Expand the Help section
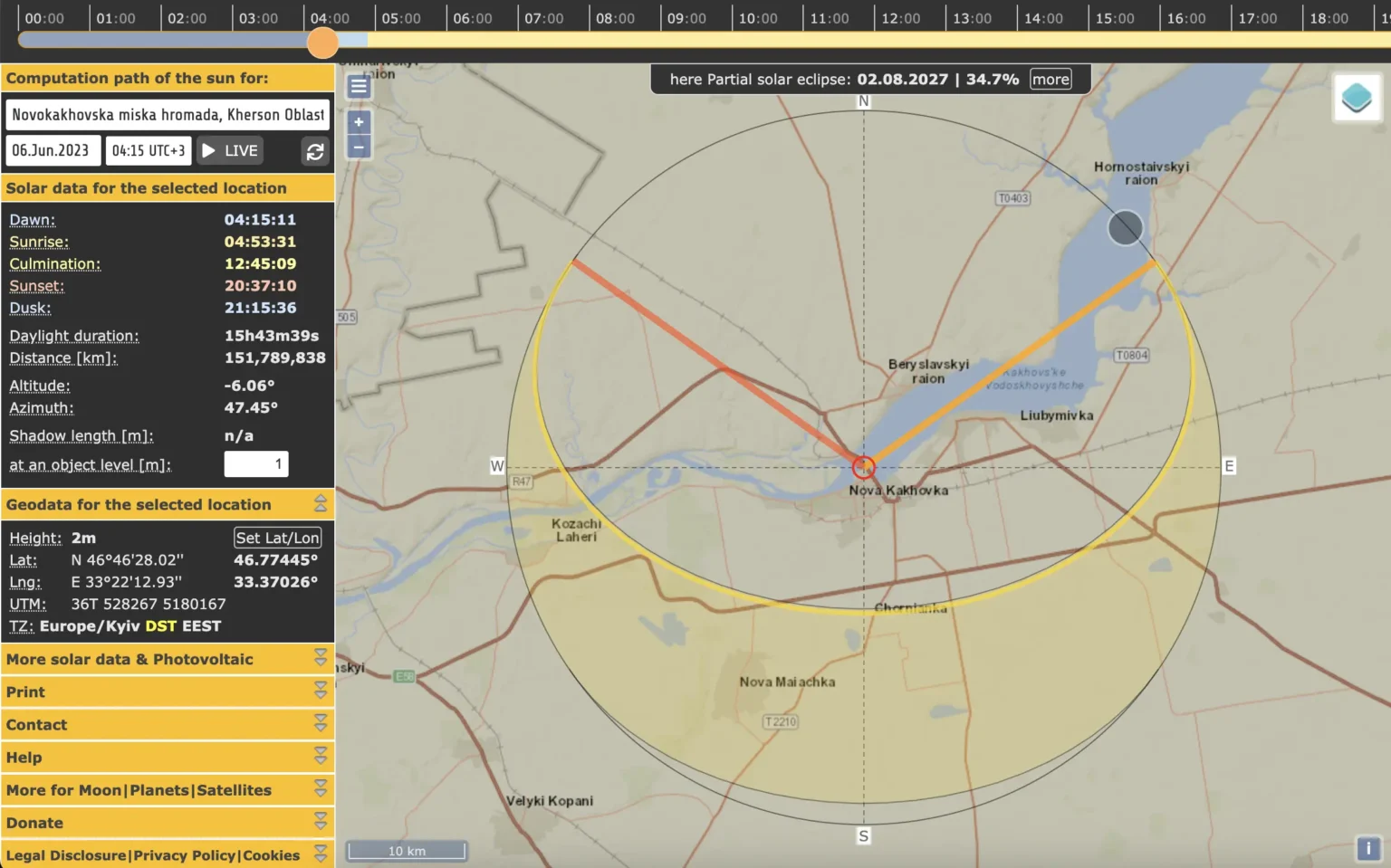Image resolution: width=1391 pixels, height=868 pixels. click(320, 758)
